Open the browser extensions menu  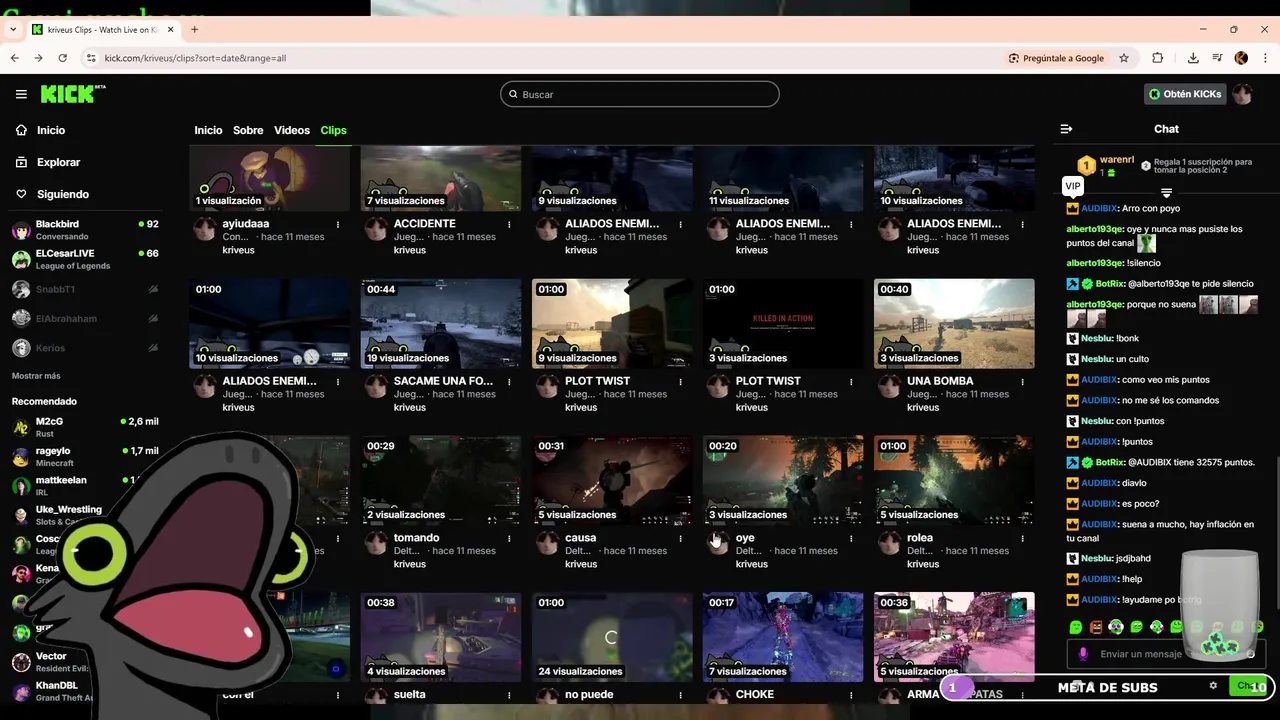coord(1158,58)
